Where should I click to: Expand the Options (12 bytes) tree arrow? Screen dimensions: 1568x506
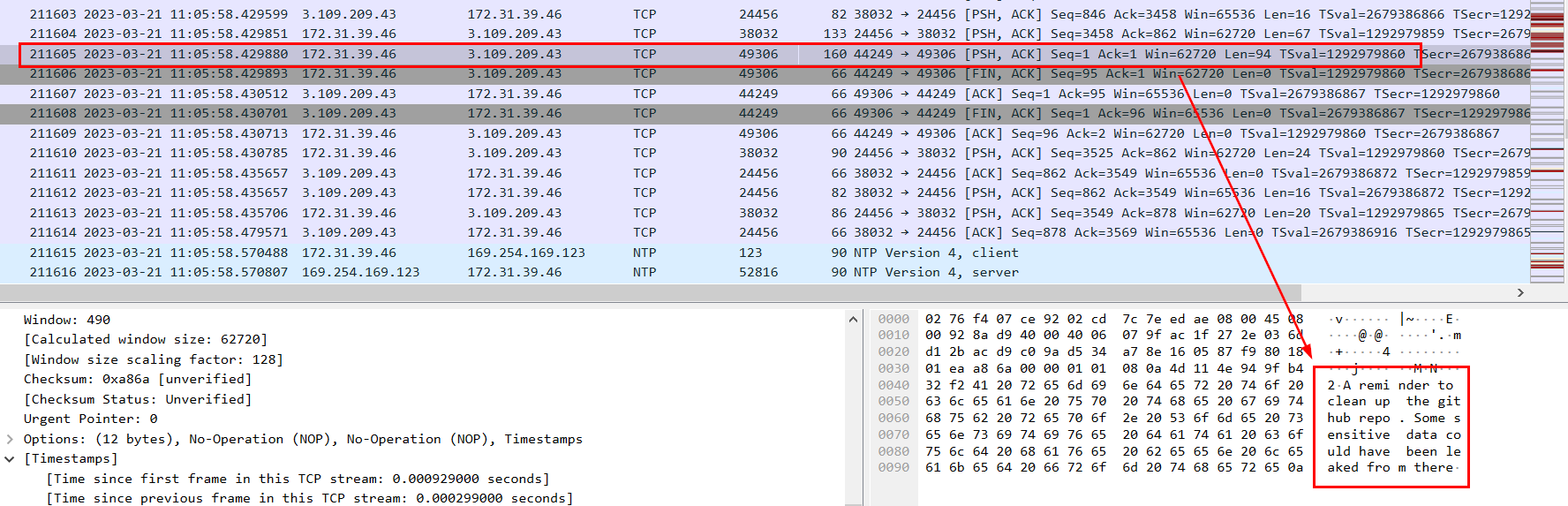[10, 439]
